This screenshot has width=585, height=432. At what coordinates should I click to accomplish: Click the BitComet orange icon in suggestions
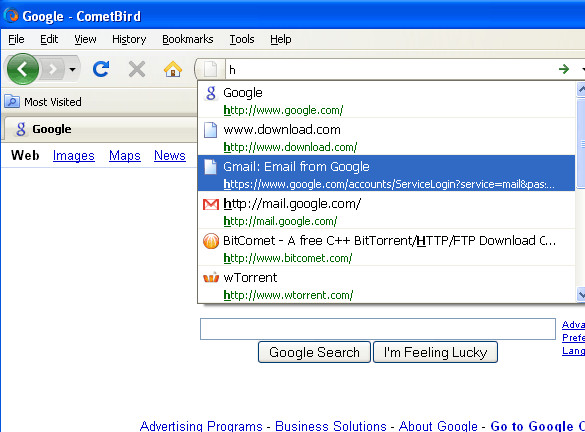(211, 241)
